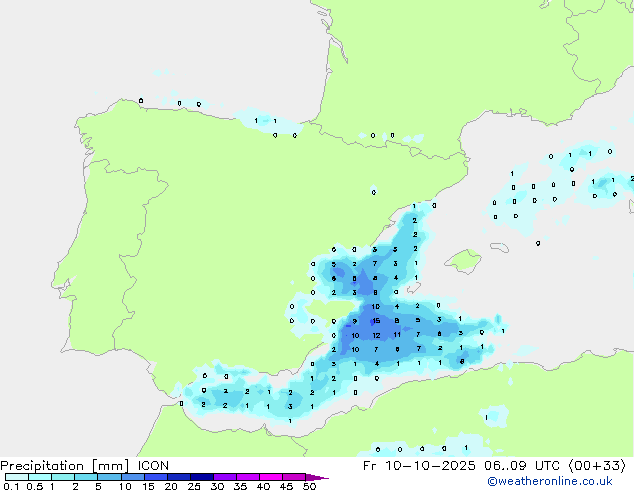Click the '50' legend scale label
This screenshot has height=490, width=634.
click(309, 486)
